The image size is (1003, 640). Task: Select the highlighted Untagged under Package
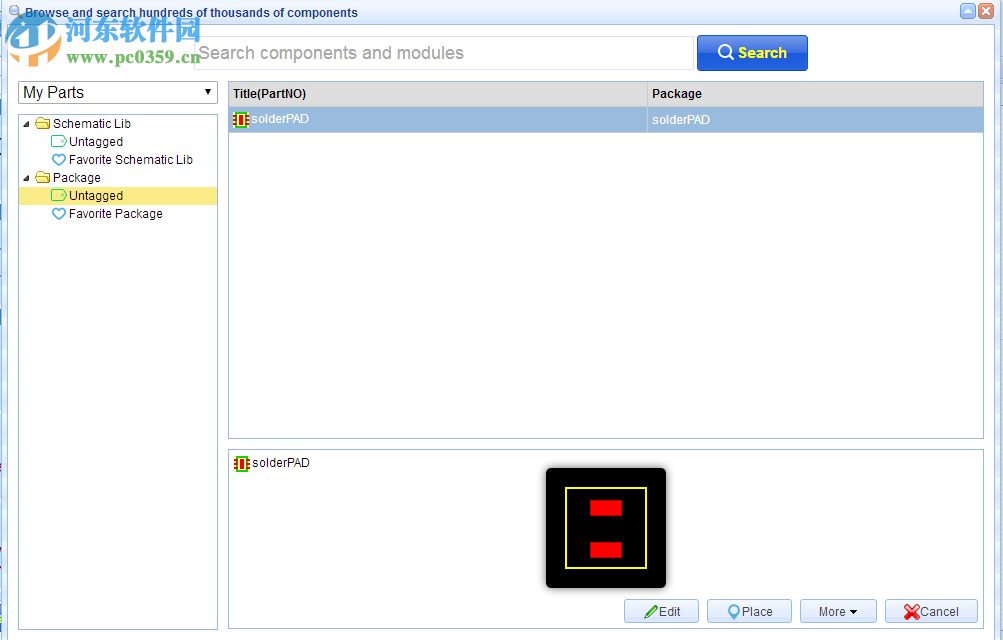pos(118,196)
